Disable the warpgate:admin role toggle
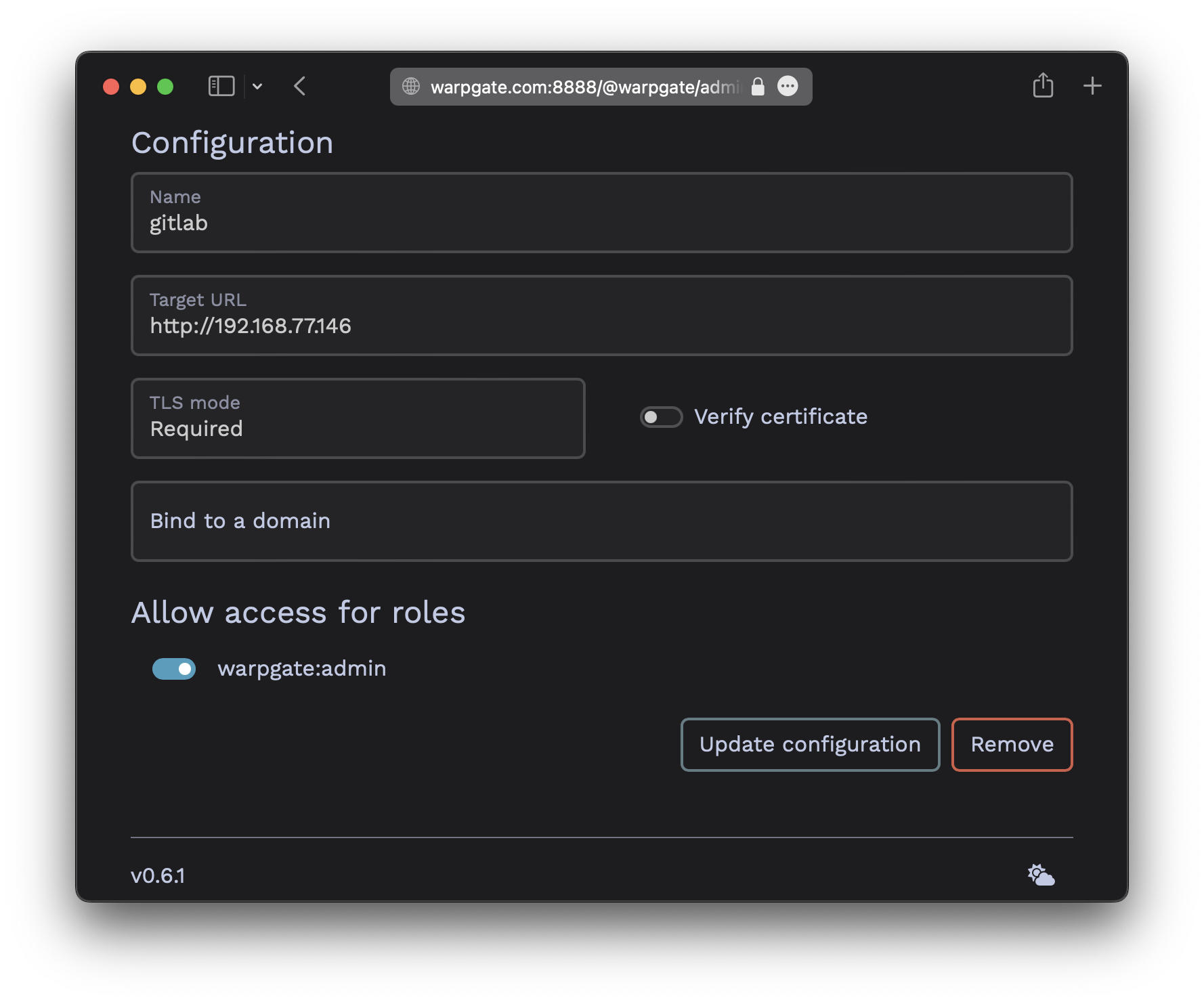1204x1002 pixels. pos(174,669)
